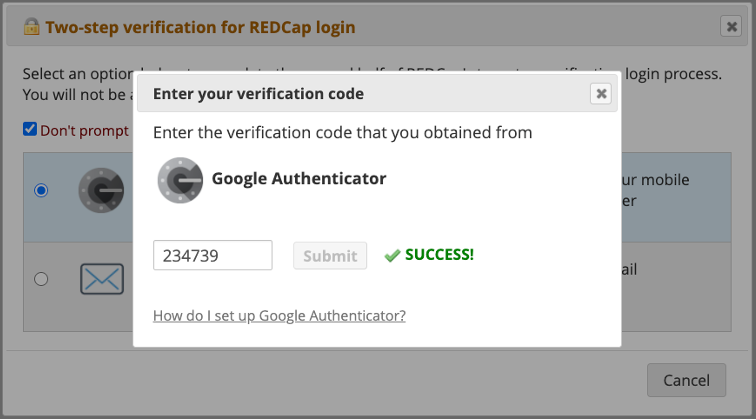Click the padlock icon in the REDCap title

31,27
